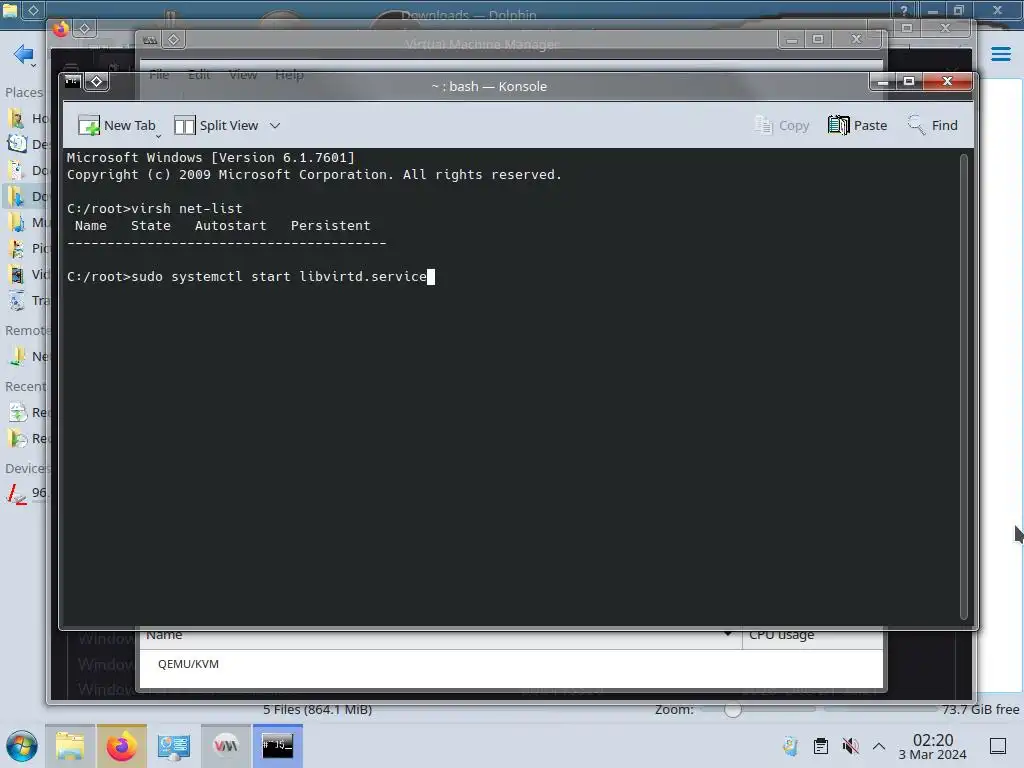
Task: Click the Konsole window menu terminal icon
Action: 72,82
